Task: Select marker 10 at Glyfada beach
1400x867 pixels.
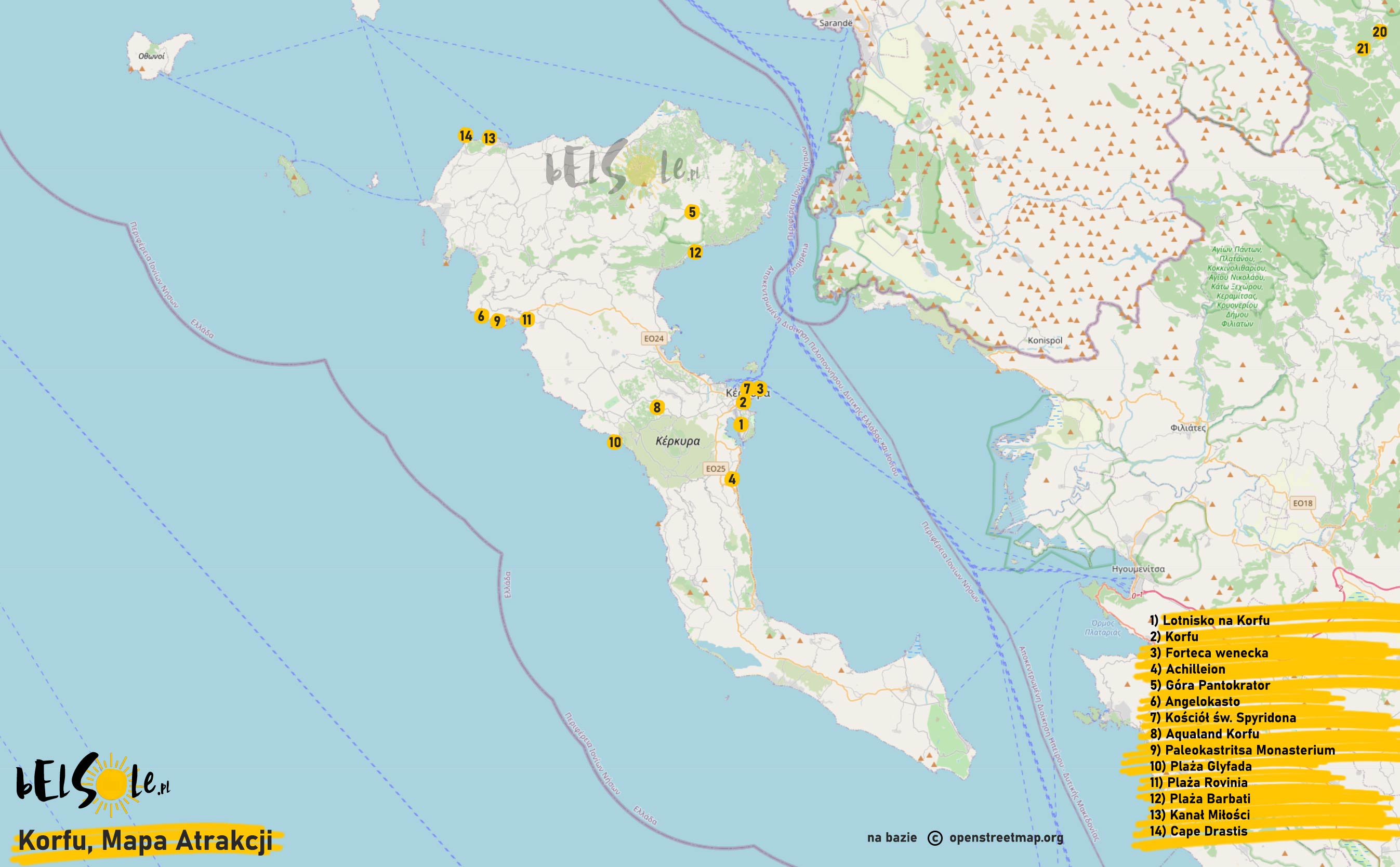Action: (x=614, y=442)
